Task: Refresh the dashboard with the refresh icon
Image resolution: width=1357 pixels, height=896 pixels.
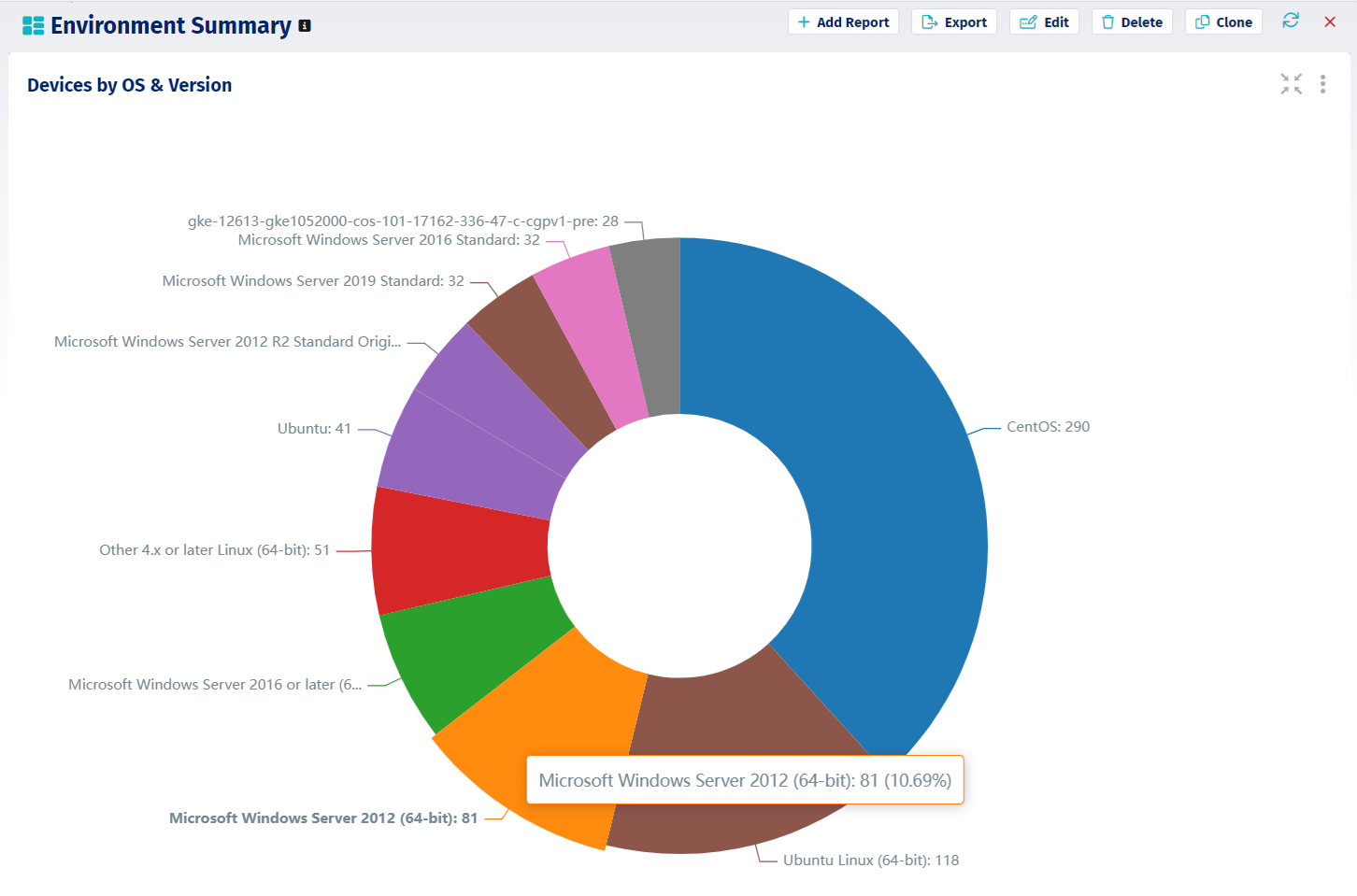Action: coord(1291,21)
